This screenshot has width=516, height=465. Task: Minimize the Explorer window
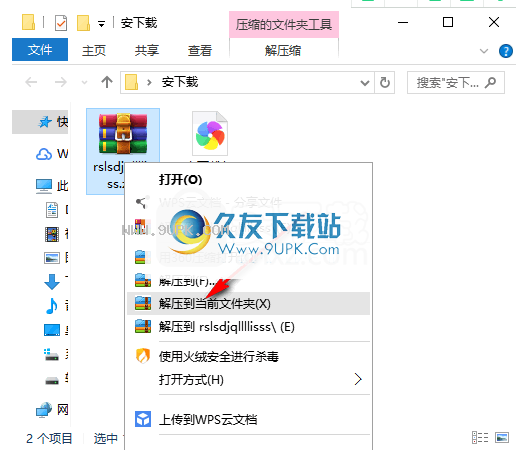click(403, 23)
